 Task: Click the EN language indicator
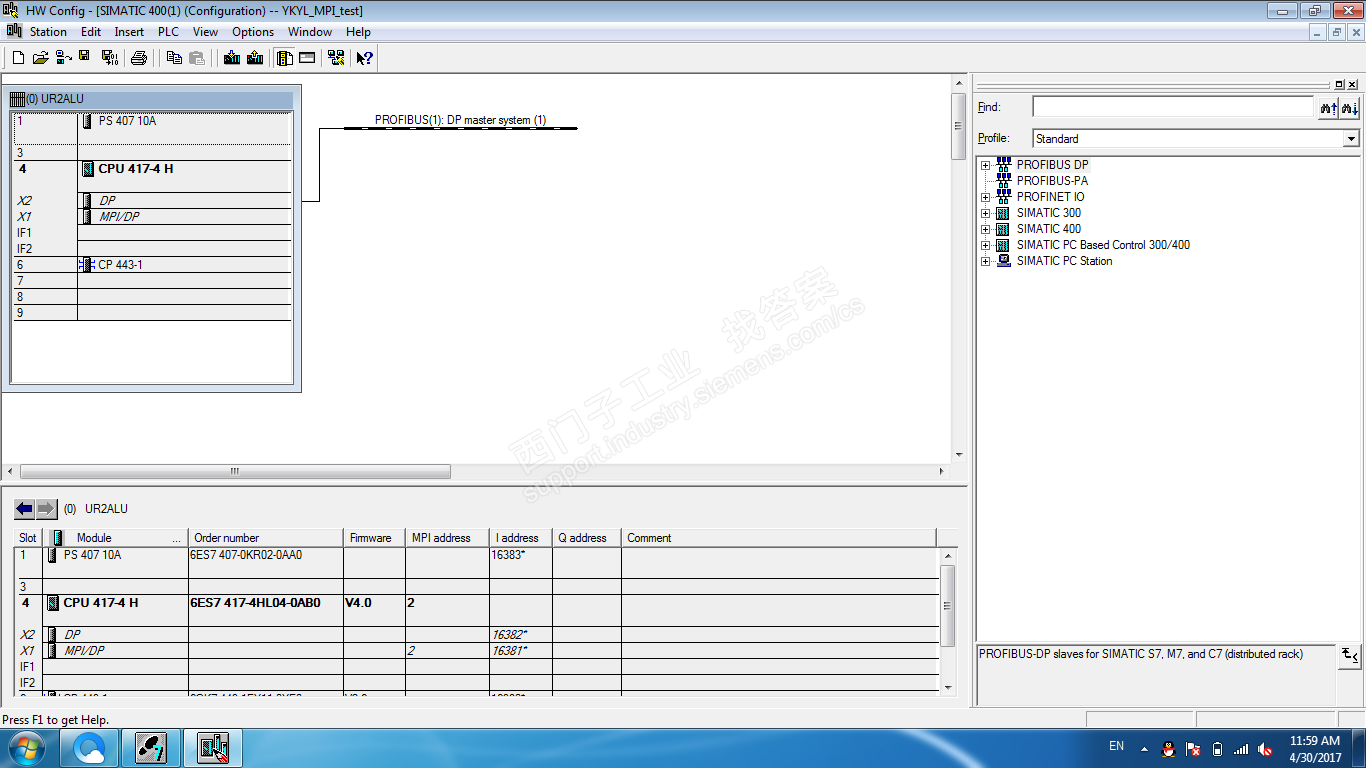coord(1117,746)
